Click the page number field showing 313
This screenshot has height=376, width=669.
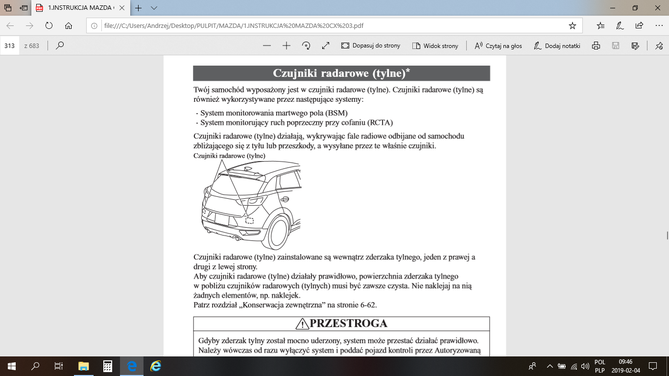9,46
